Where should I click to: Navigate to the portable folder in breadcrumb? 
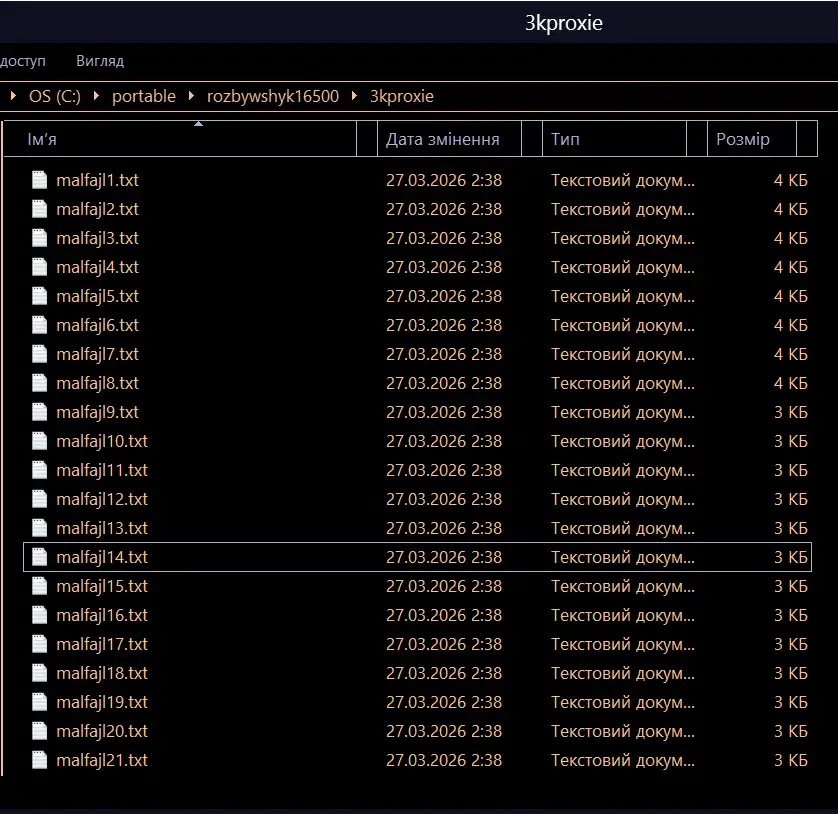[143, 96]
